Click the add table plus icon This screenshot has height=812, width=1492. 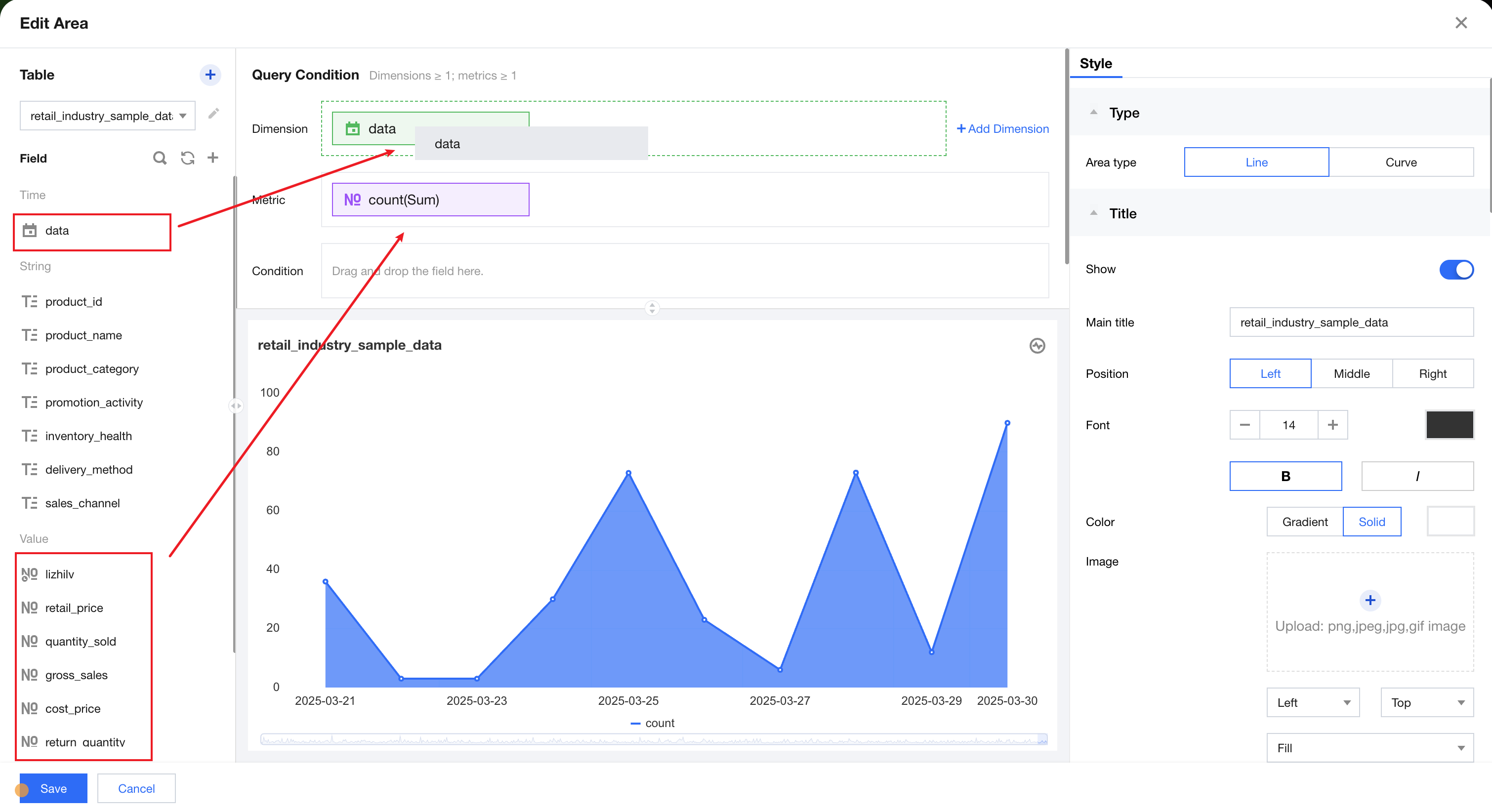[210, 75]
